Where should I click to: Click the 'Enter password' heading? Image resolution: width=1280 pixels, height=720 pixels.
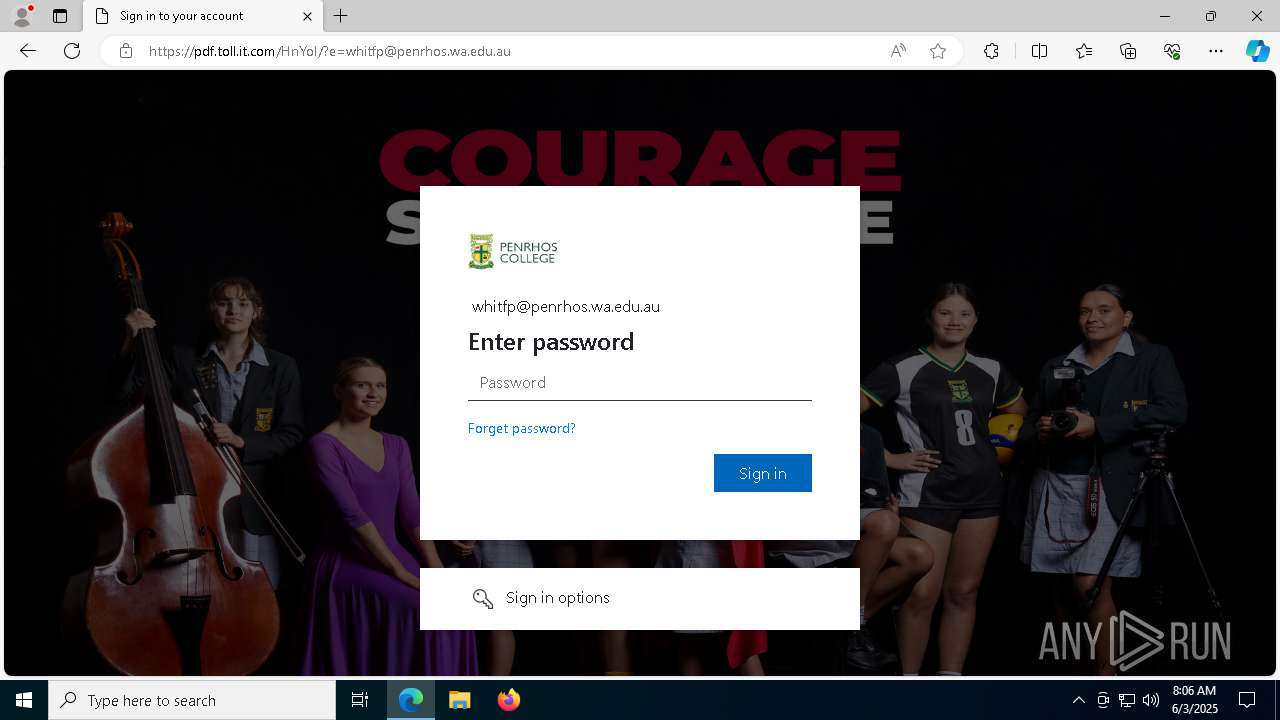click(551, 342)
